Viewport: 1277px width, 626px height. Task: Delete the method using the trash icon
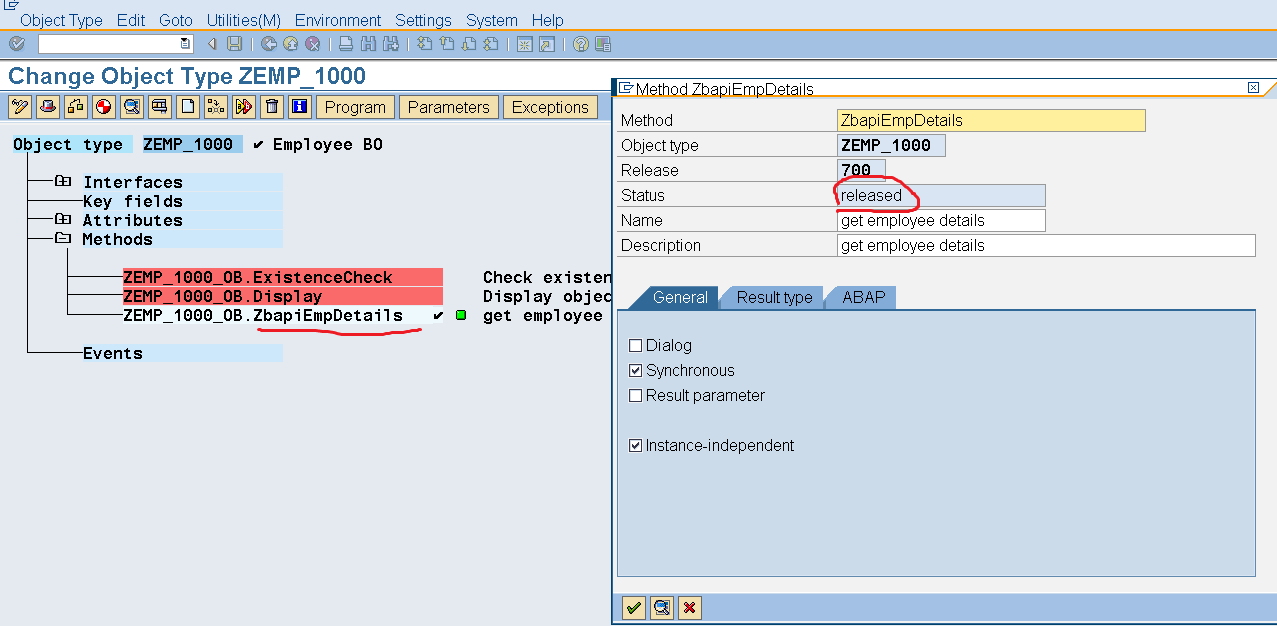(271, 107)
